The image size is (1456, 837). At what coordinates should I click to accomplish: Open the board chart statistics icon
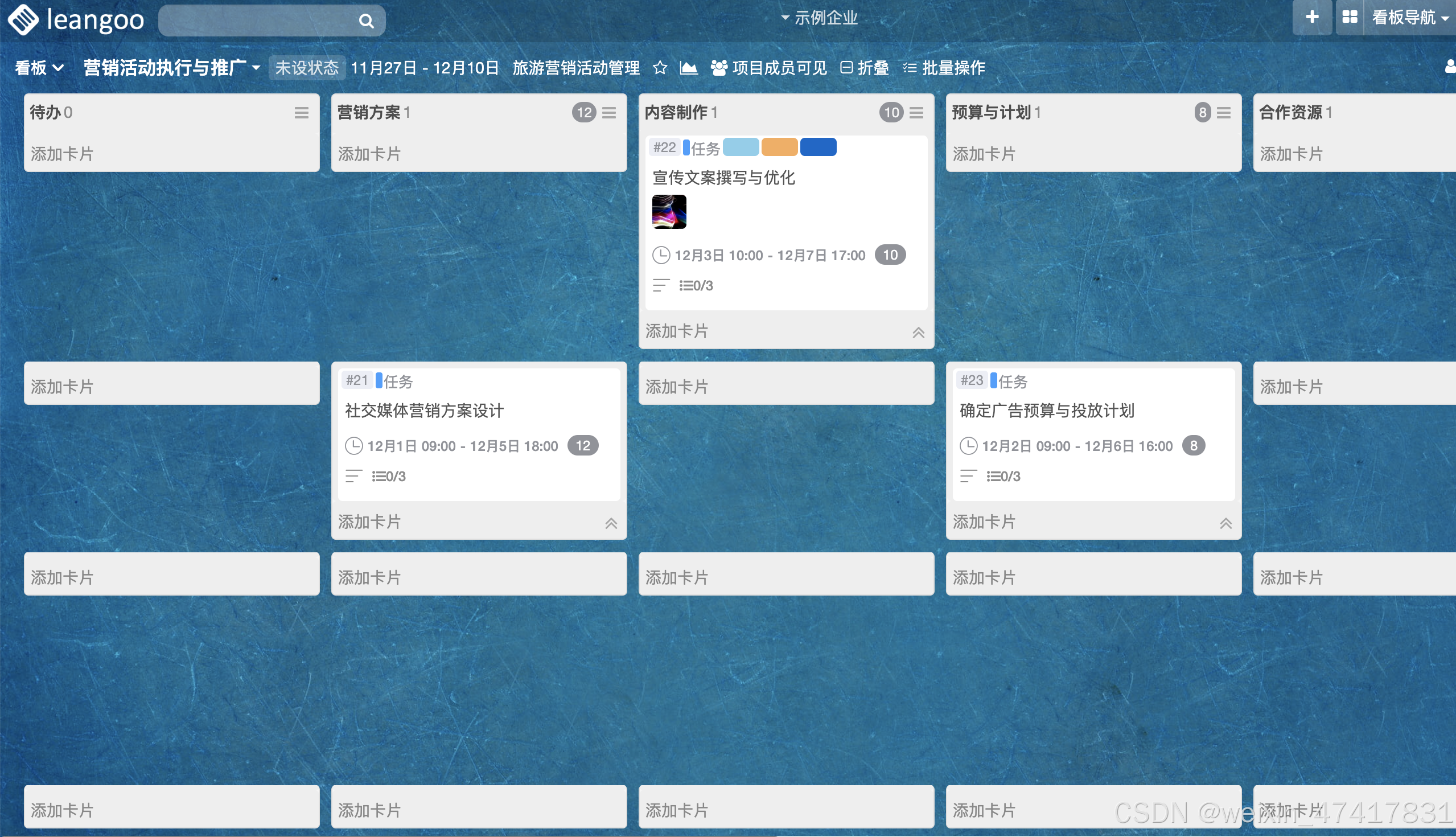pos(688,68)
